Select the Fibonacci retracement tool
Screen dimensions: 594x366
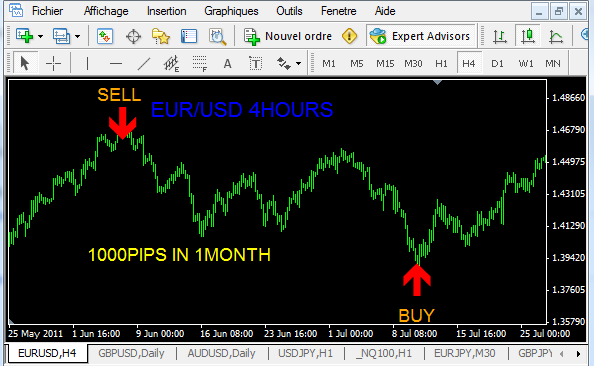coord(200,63)
